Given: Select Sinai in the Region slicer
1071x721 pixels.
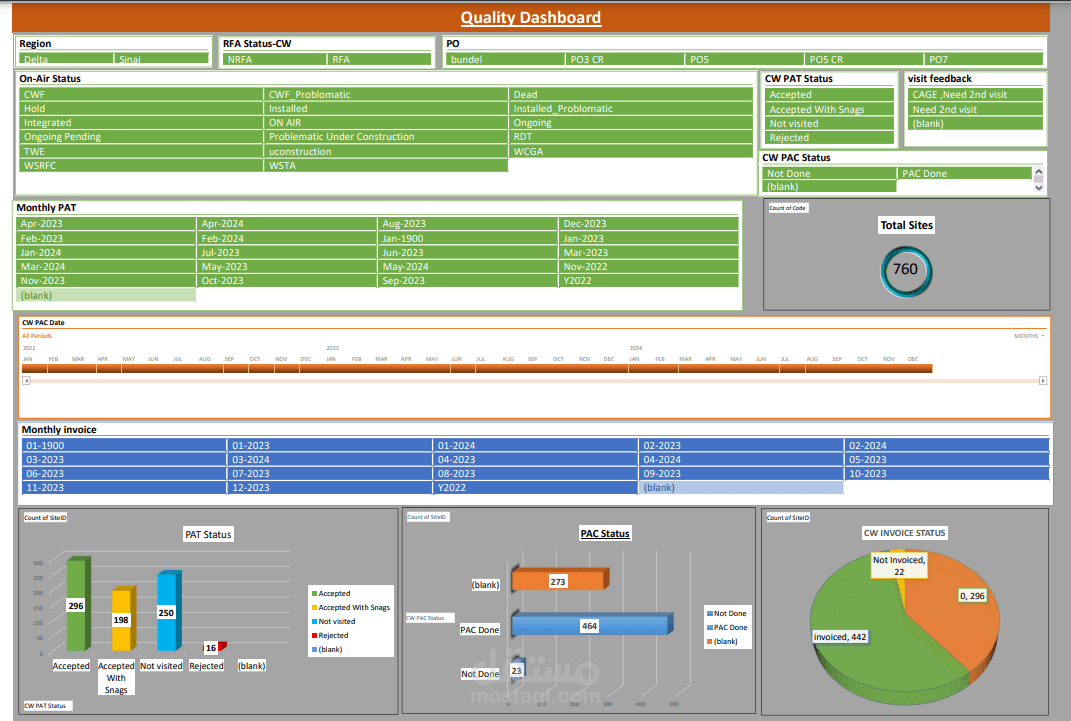Looking at the screenshot, I should (161, 59).
